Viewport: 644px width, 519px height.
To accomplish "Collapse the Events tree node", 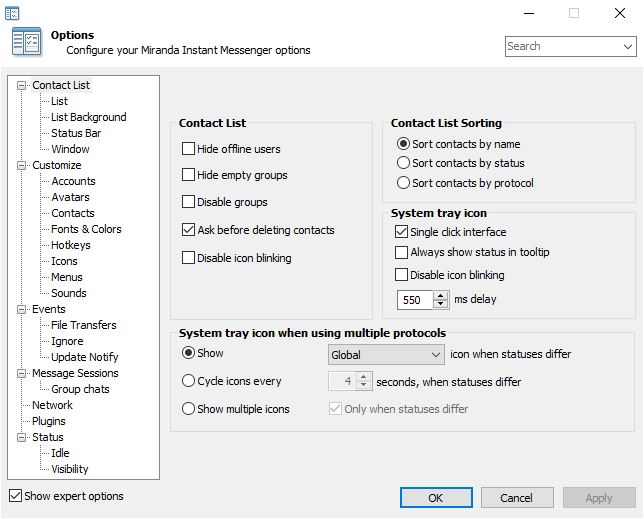I will click(x=21, y=309).
